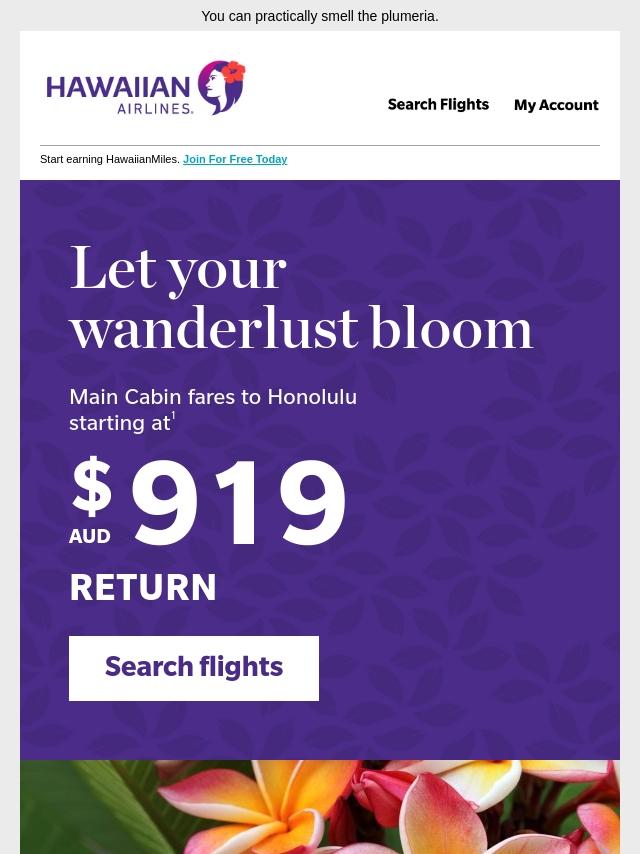Follow the Join For Free Today link

point(235,159)
